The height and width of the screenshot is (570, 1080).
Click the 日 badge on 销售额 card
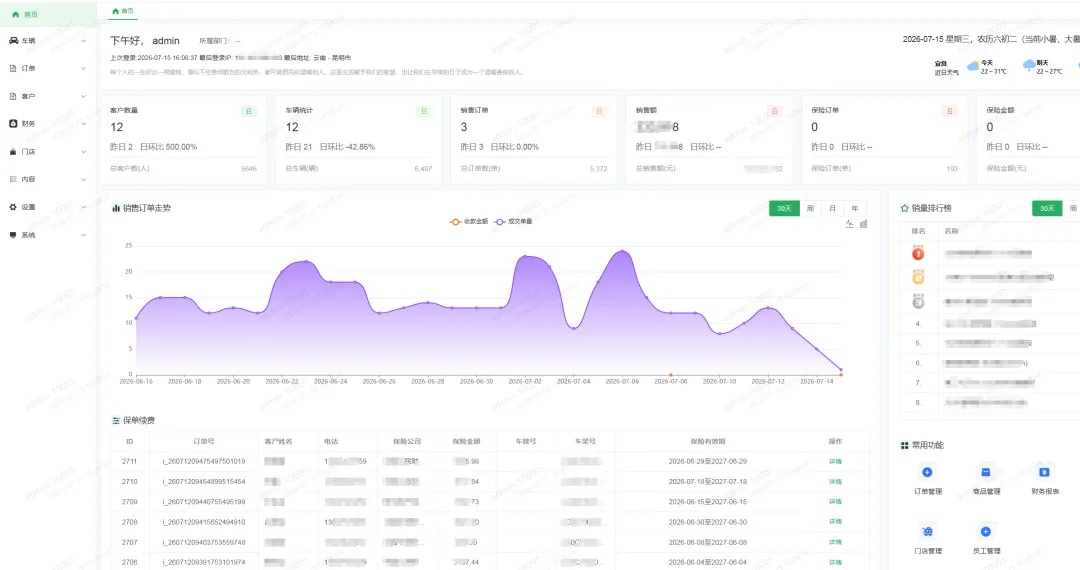pyautogui.click(x=775, y=111)
